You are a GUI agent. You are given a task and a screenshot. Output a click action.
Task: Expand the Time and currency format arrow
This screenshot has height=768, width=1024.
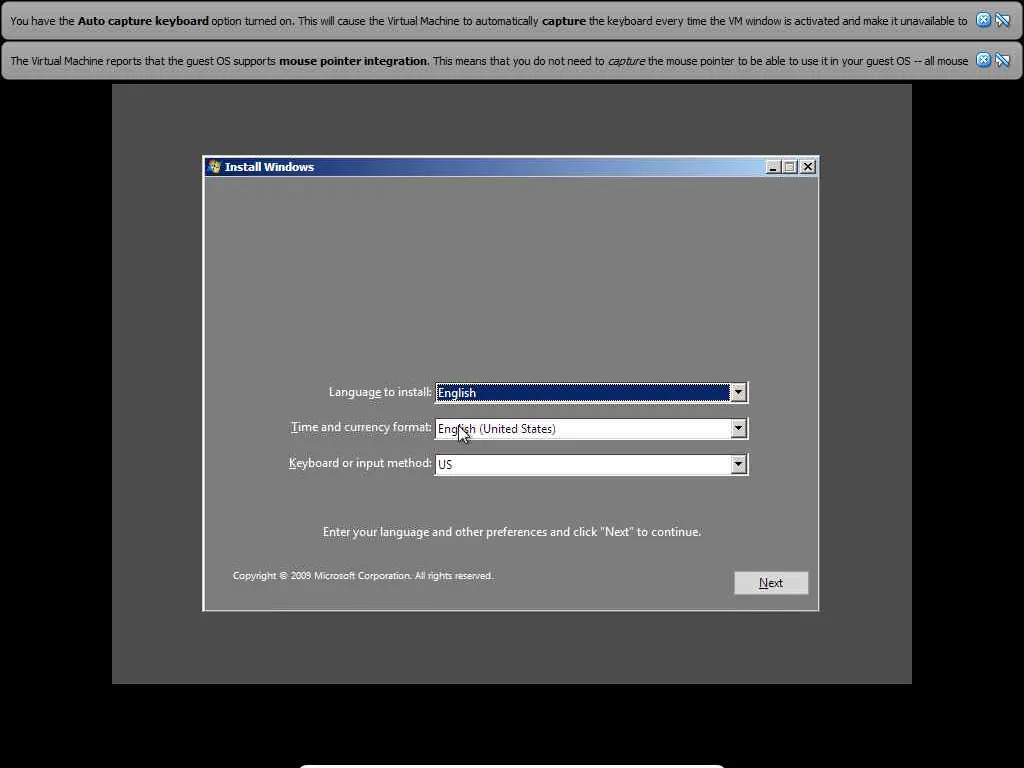pyautogui.click(x=738, y=428)
